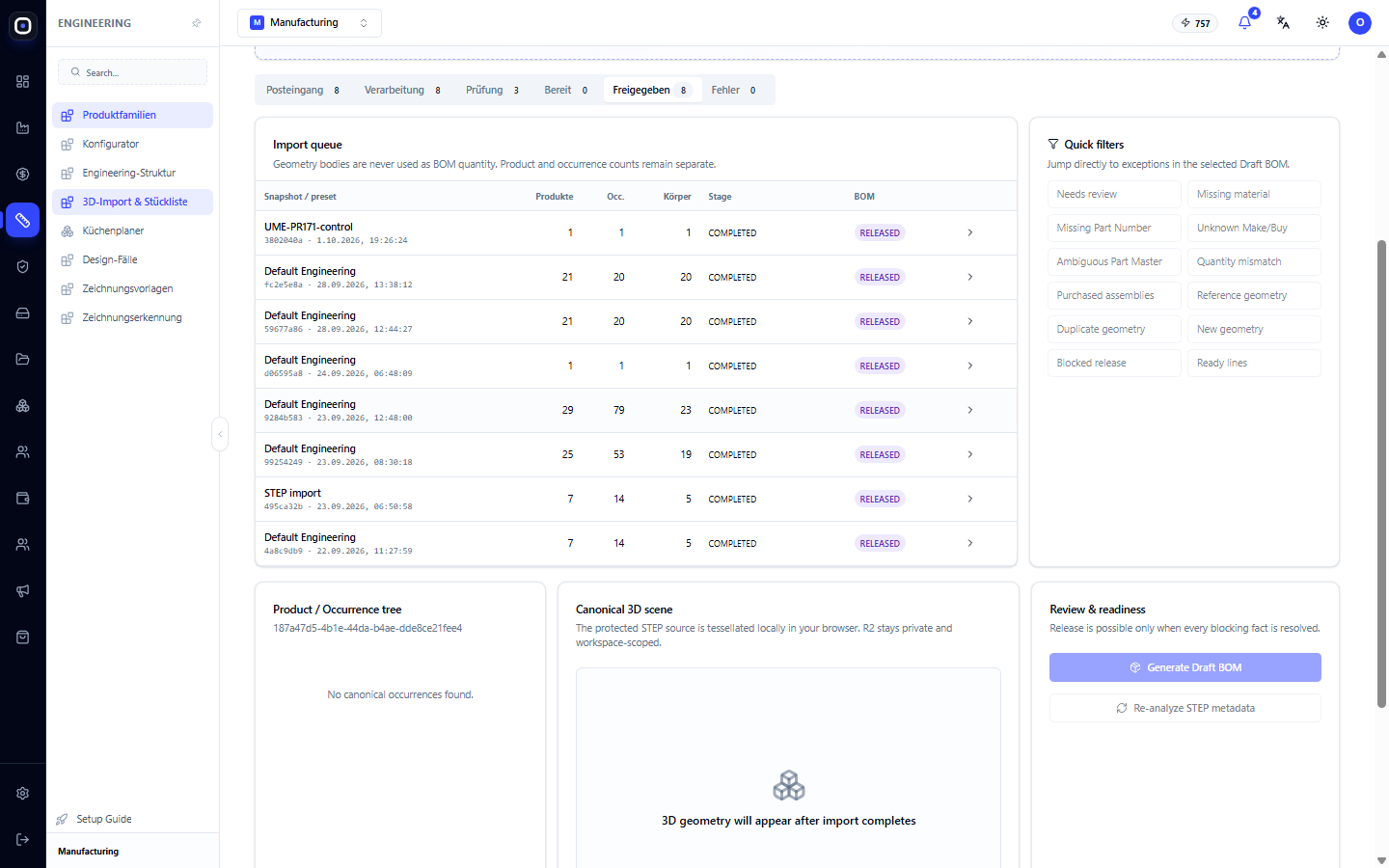Image resolution: width=1389 pixels, height=868 pixels.
Task: Click the 757 credits lightning badge
Action: [x=1195, y=23]
